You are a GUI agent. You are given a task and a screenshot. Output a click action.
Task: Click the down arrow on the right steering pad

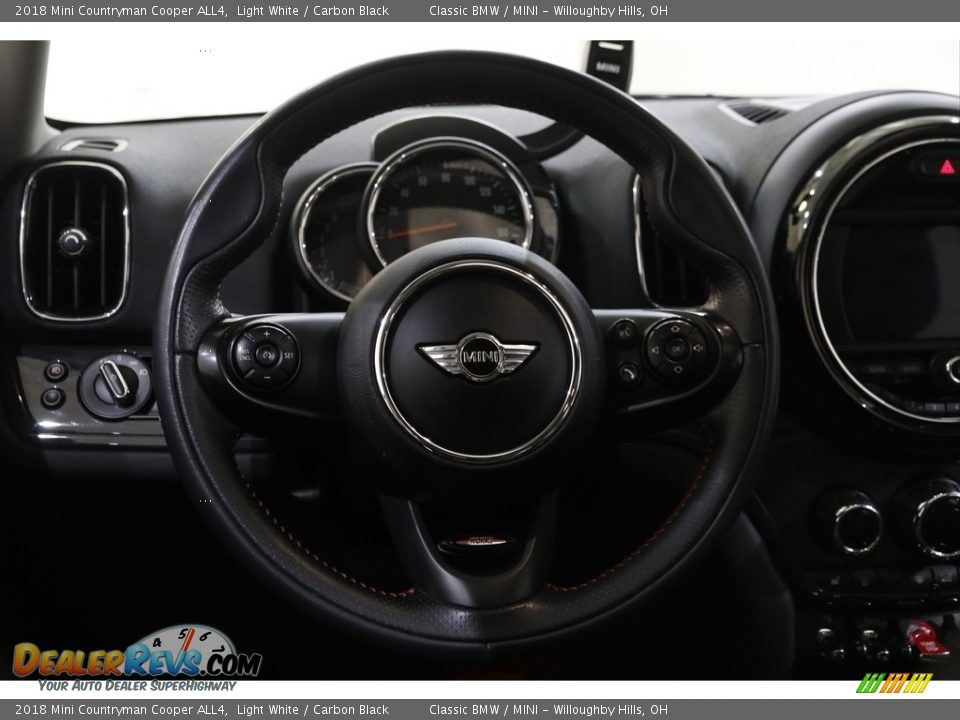pyautogui.click(x=677, y=370)
